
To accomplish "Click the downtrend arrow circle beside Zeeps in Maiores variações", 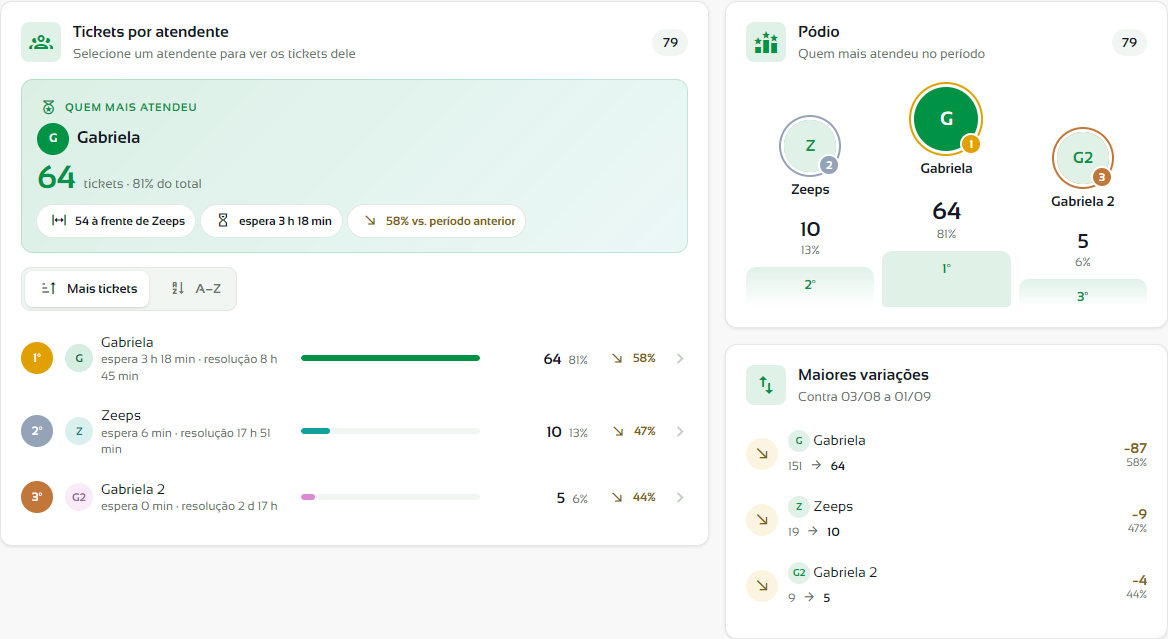I will pos(762,520).
